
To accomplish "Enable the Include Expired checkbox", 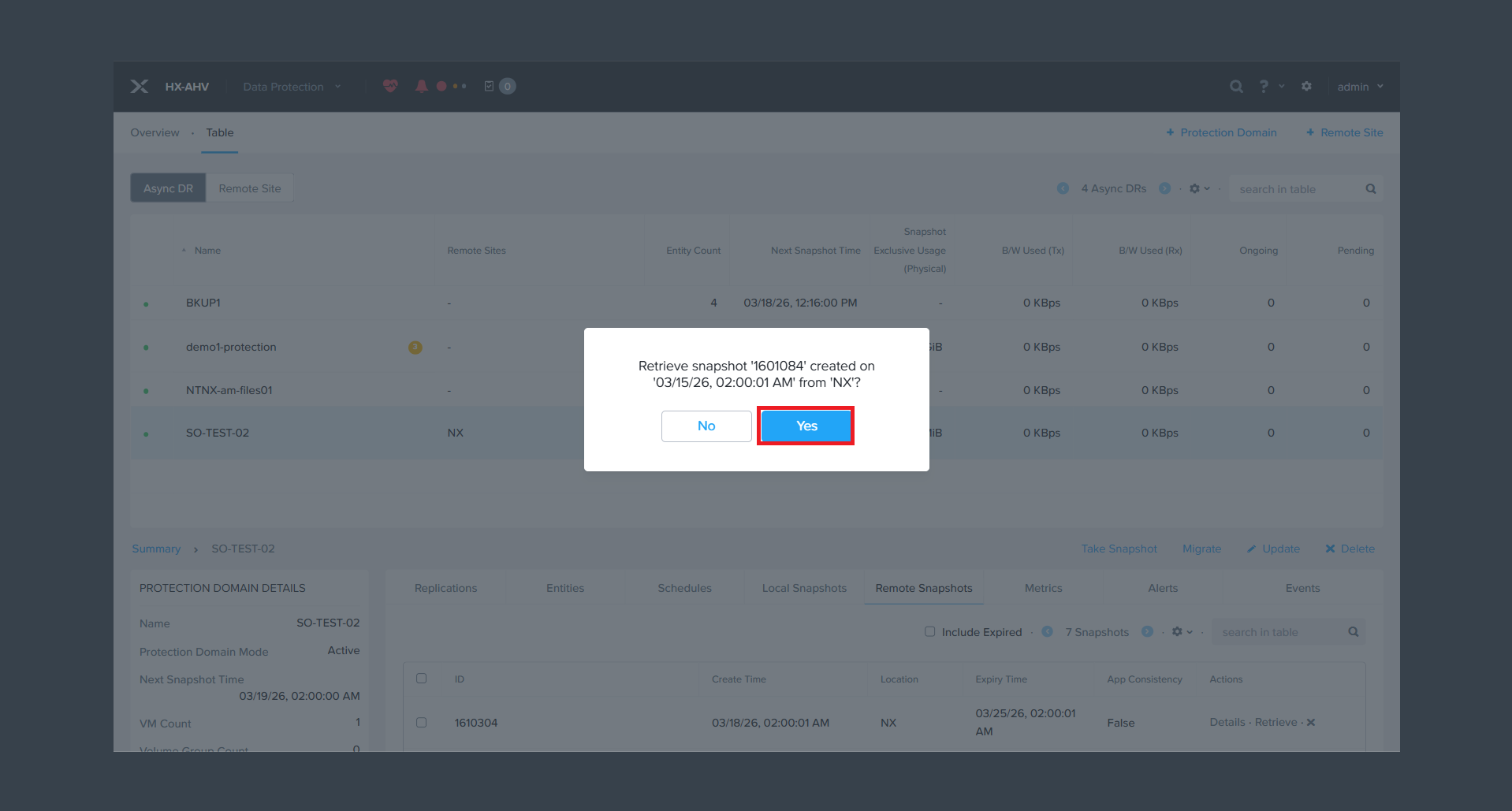I will 930,631.
